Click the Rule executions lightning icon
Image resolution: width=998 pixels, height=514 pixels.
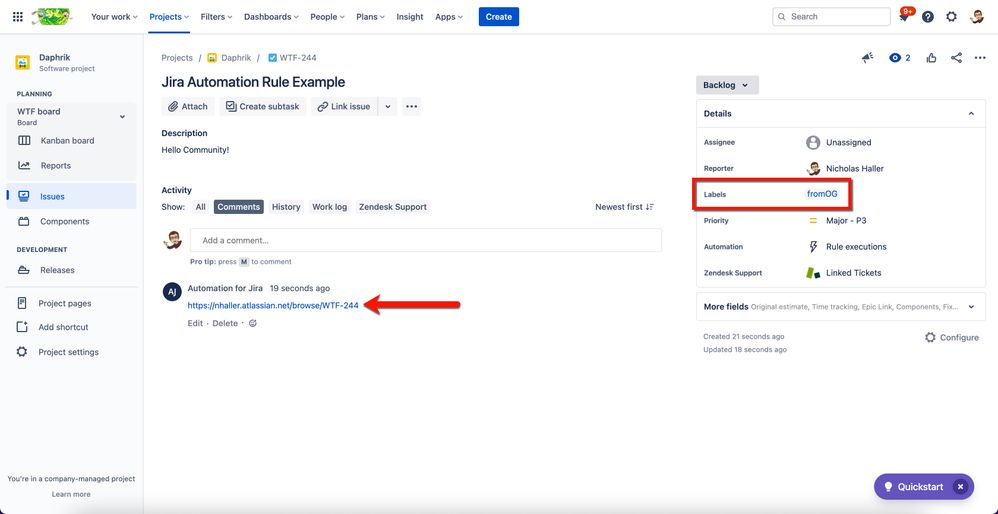[813, 247]
